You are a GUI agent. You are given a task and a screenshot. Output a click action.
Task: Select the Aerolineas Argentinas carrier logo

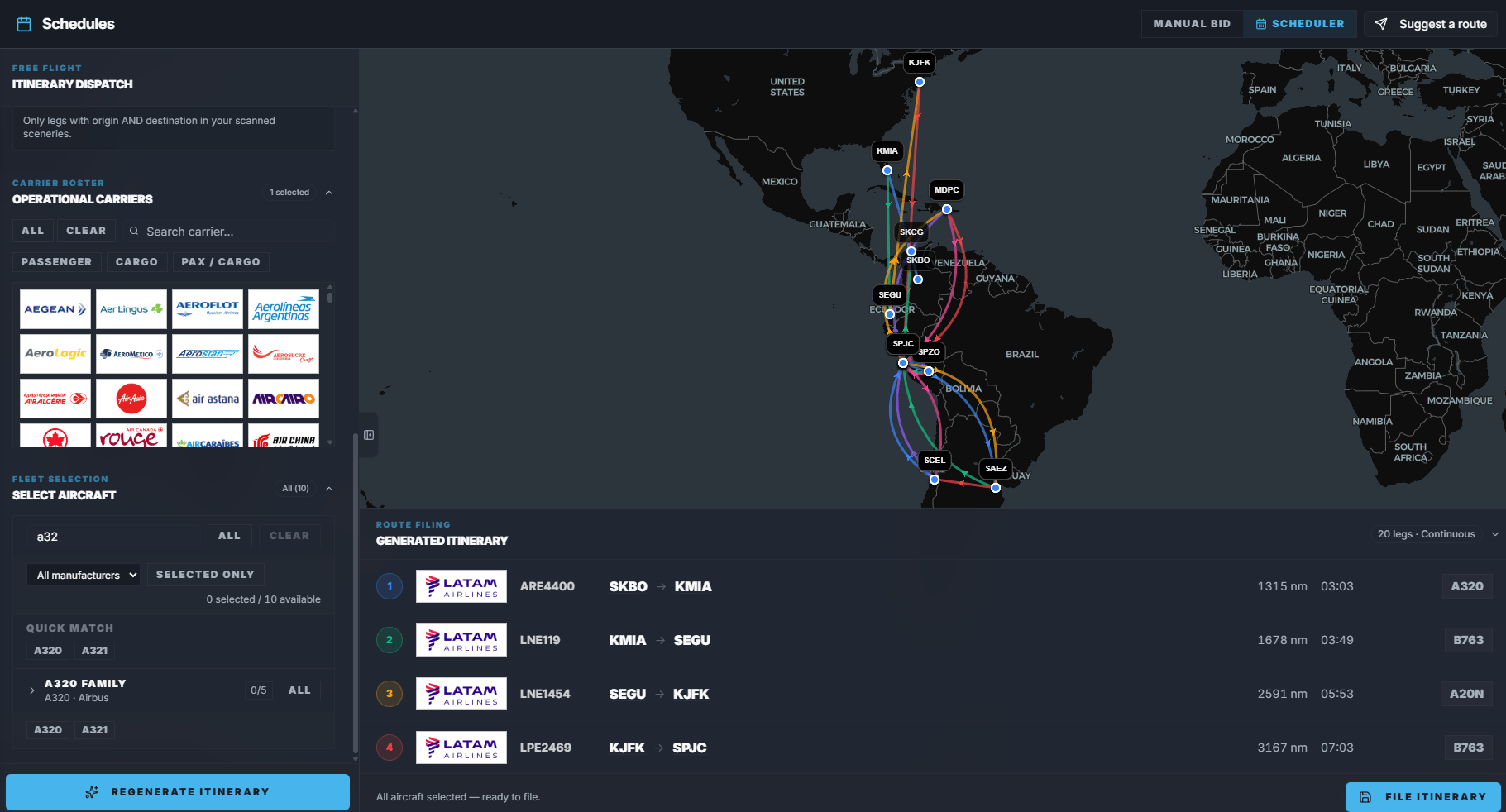coord(284,309)
